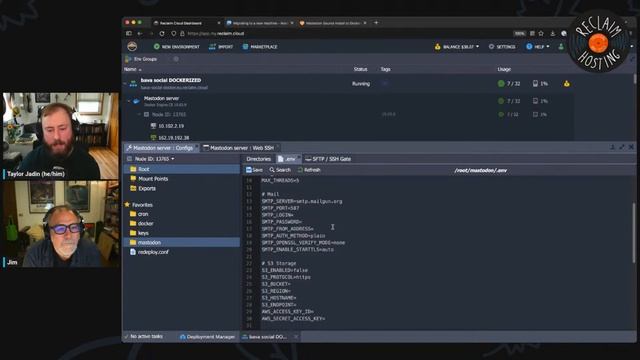
Task: Click the Favorites star heading
Action: click(x=138, y=204)
